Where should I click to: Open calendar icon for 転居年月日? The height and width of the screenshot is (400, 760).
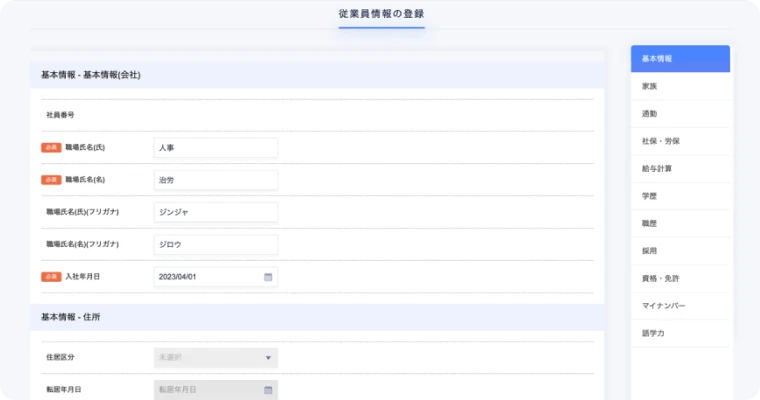click(x=268, y=390)
